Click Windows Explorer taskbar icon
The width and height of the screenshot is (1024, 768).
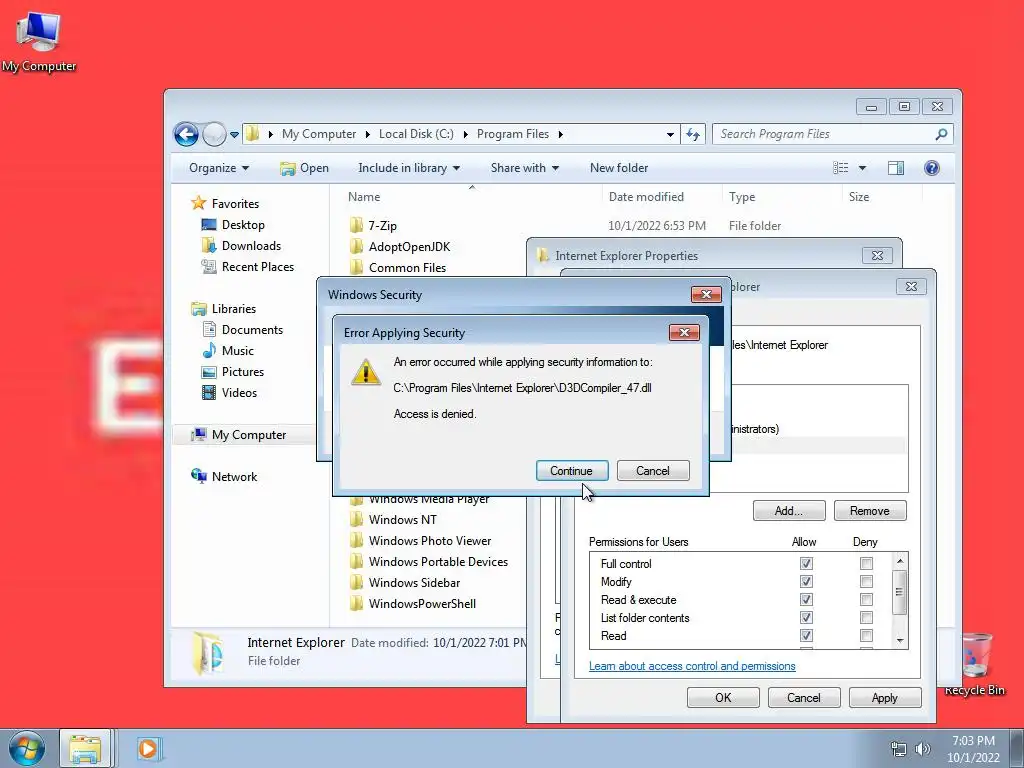pos(86,748)
